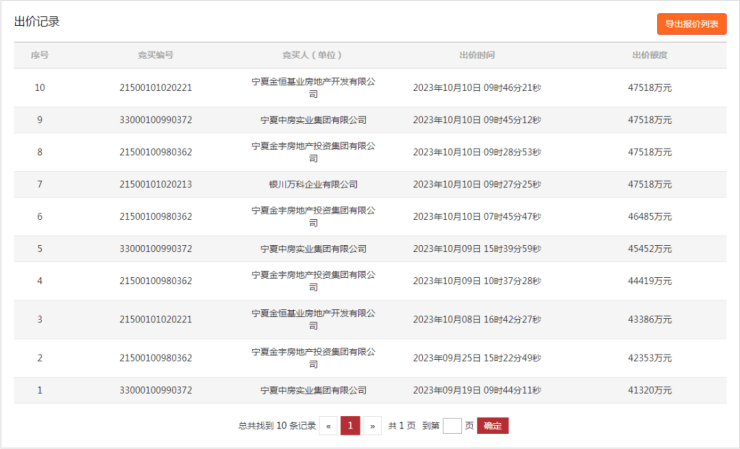
Task: Click the 出价时间 column header
Action: pos(477,55)
